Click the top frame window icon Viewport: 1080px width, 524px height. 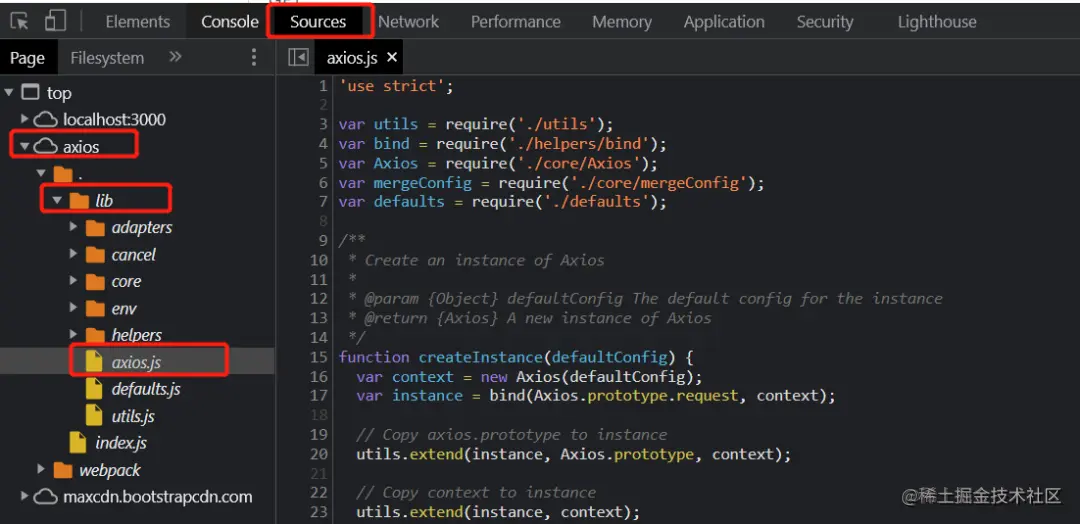(x=30, y=92)
